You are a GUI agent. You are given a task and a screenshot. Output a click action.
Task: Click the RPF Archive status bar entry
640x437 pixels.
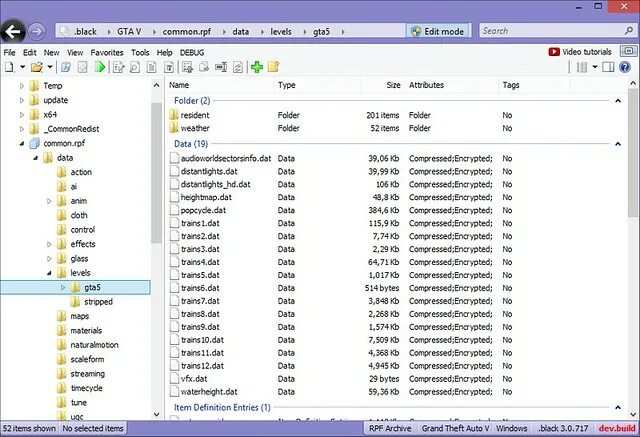point(390,428)
